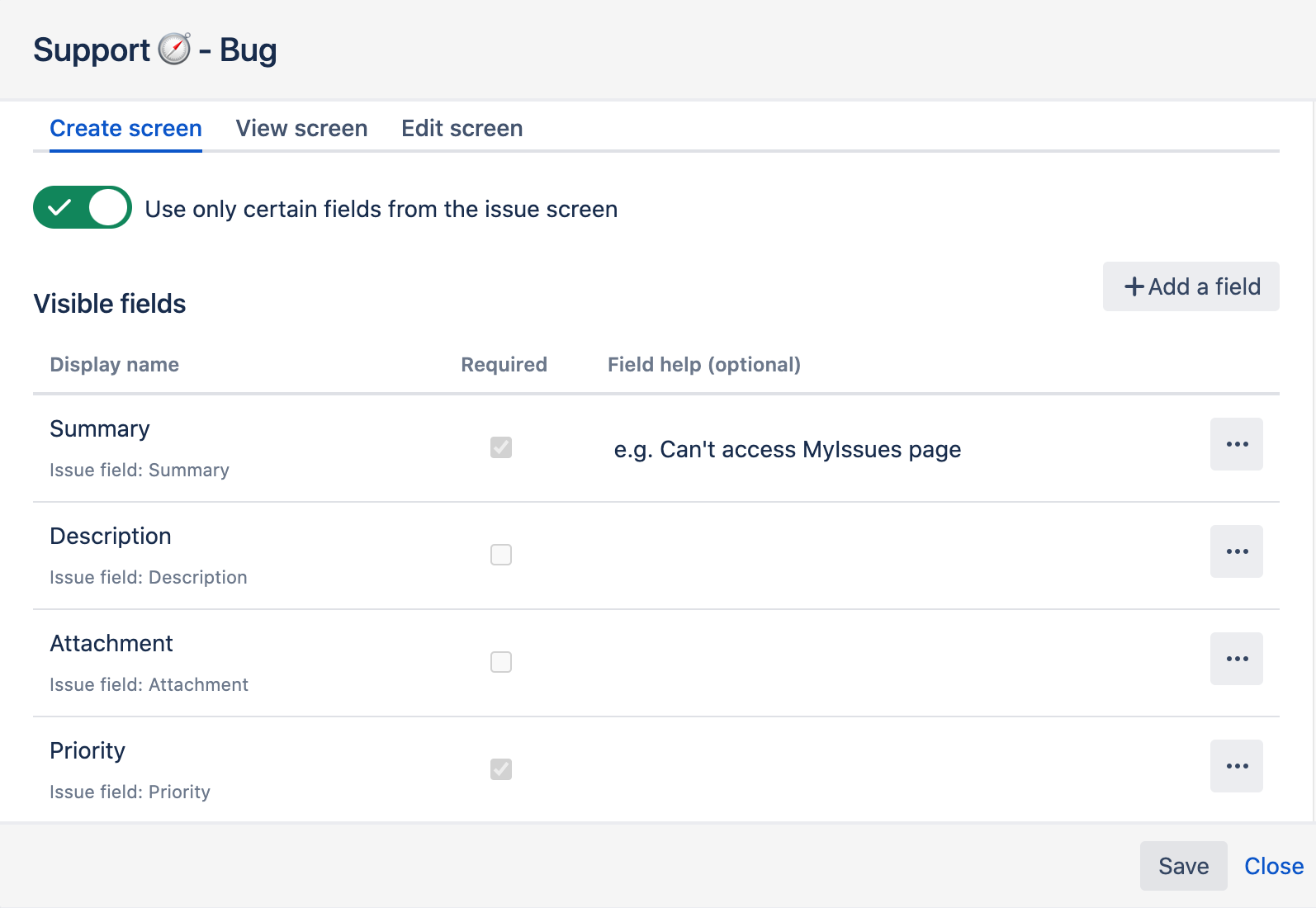1316x908 pixels.
Task: Switch to the Edit screen tab
Action: [x=462, y=129]
